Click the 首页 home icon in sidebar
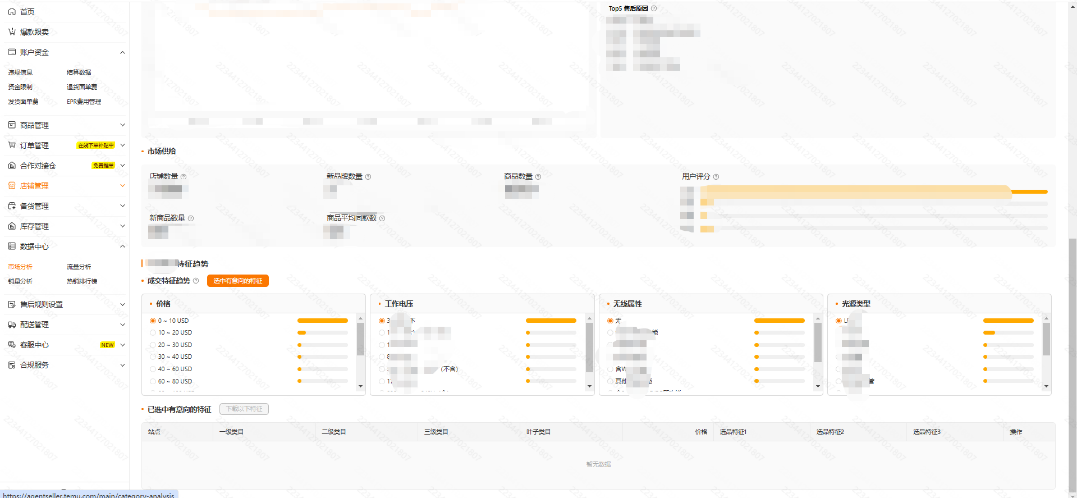The height and width of the screenshot is (498, 1077). point(12,11)
